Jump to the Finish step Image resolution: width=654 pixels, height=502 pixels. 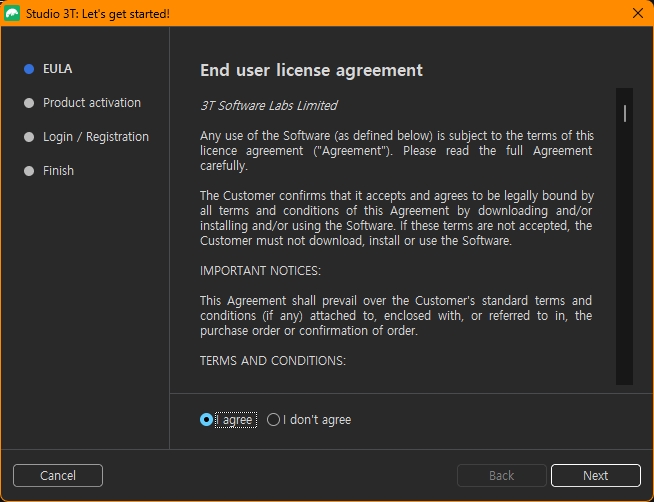click(x=58, y=171)
